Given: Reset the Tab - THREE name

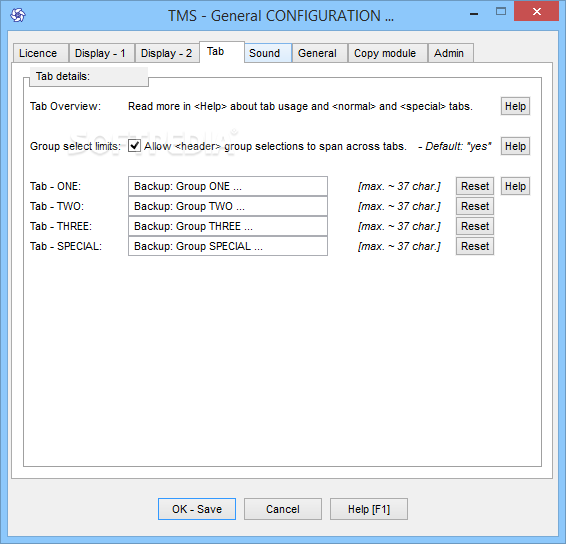Looking at the screenshot, I should coord(475,226).
